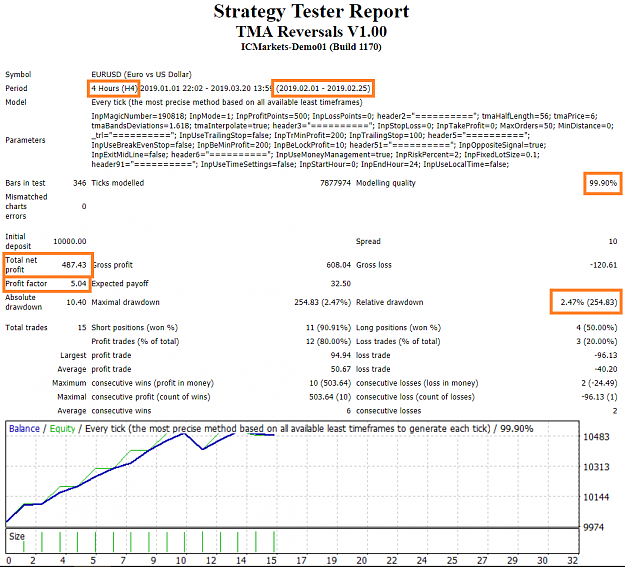Click the '10144' chart axis label
Screen dimensions: 625x567
point(596,497)
